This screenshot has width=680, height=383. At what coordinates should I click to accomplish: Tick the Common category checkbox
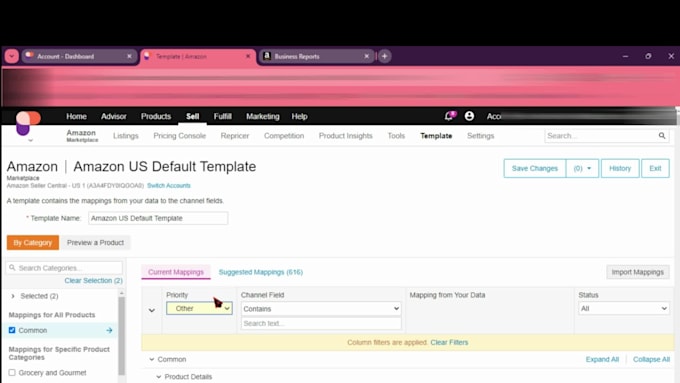(12, 331)
